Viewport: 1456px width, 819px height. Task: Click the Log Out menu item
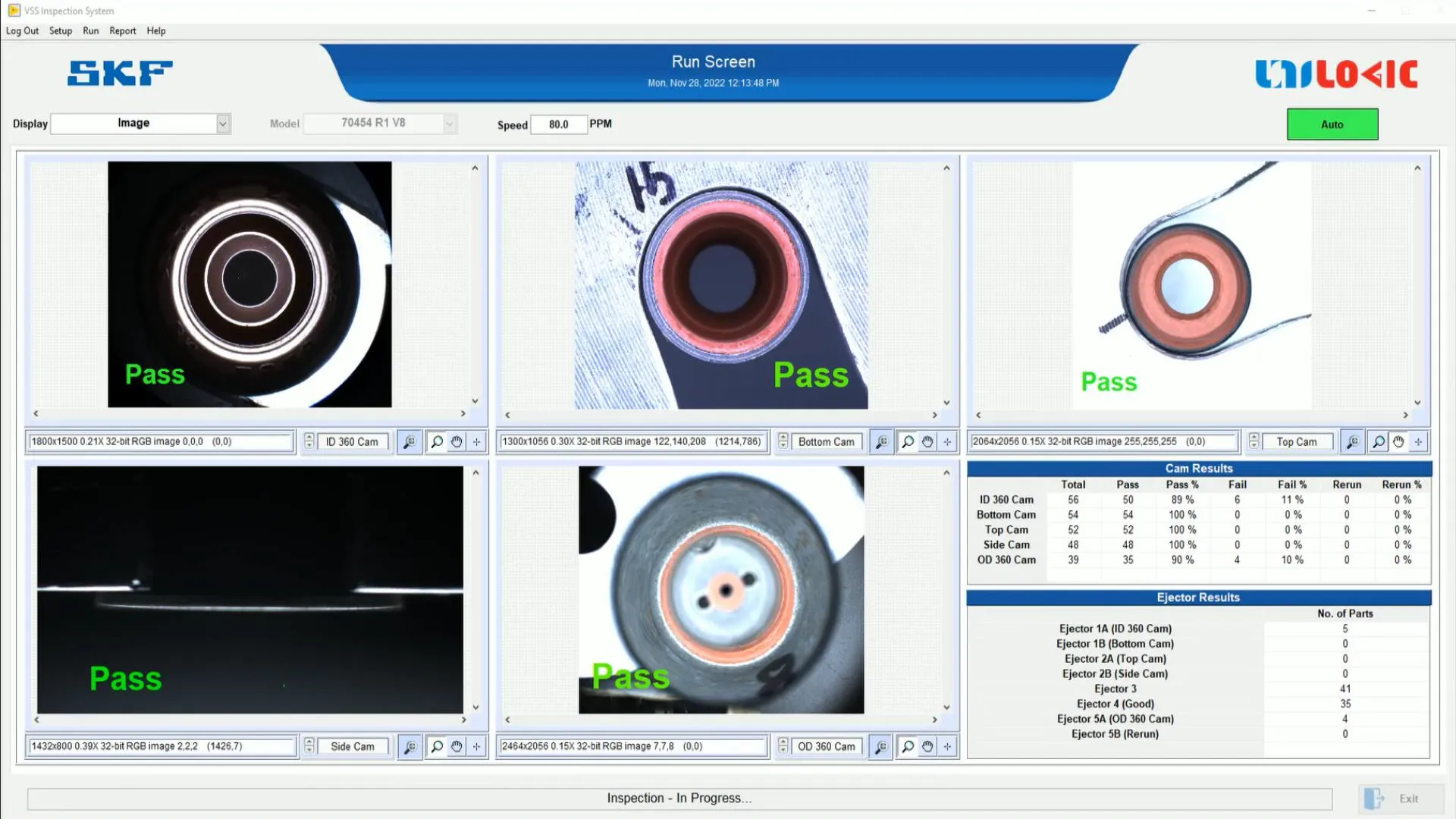[x=22, y=31]
